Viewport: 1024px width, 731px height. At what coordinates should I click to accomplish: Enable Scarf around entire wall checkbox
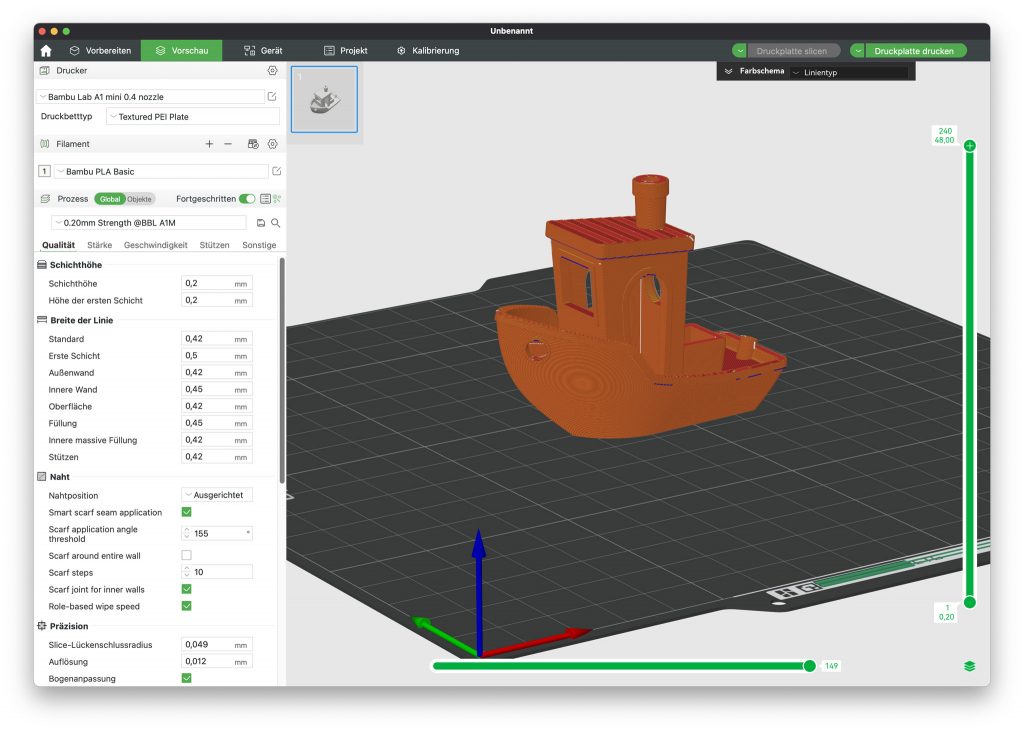[x=186, y=555]
